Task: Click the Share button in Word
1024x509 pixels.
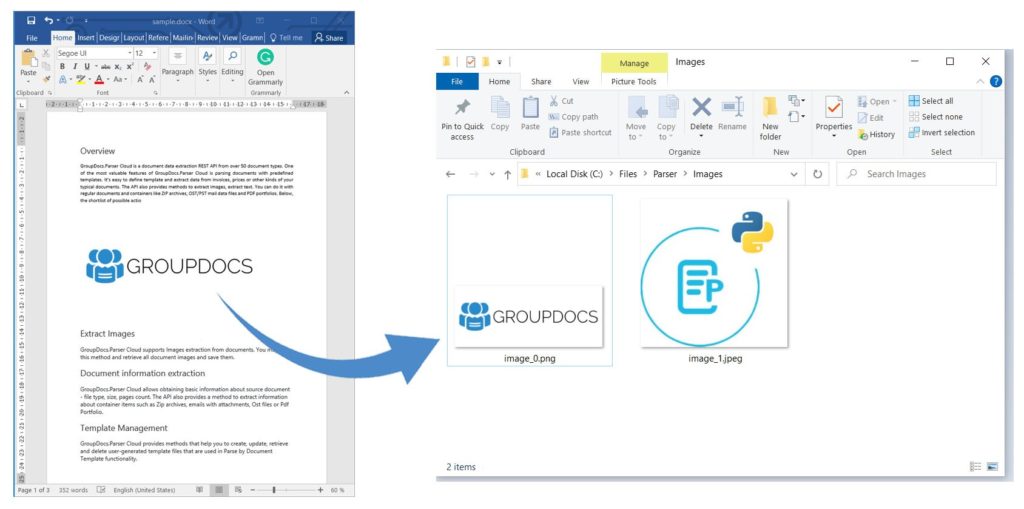Action: pyautogui.click(x=328, y=38)
